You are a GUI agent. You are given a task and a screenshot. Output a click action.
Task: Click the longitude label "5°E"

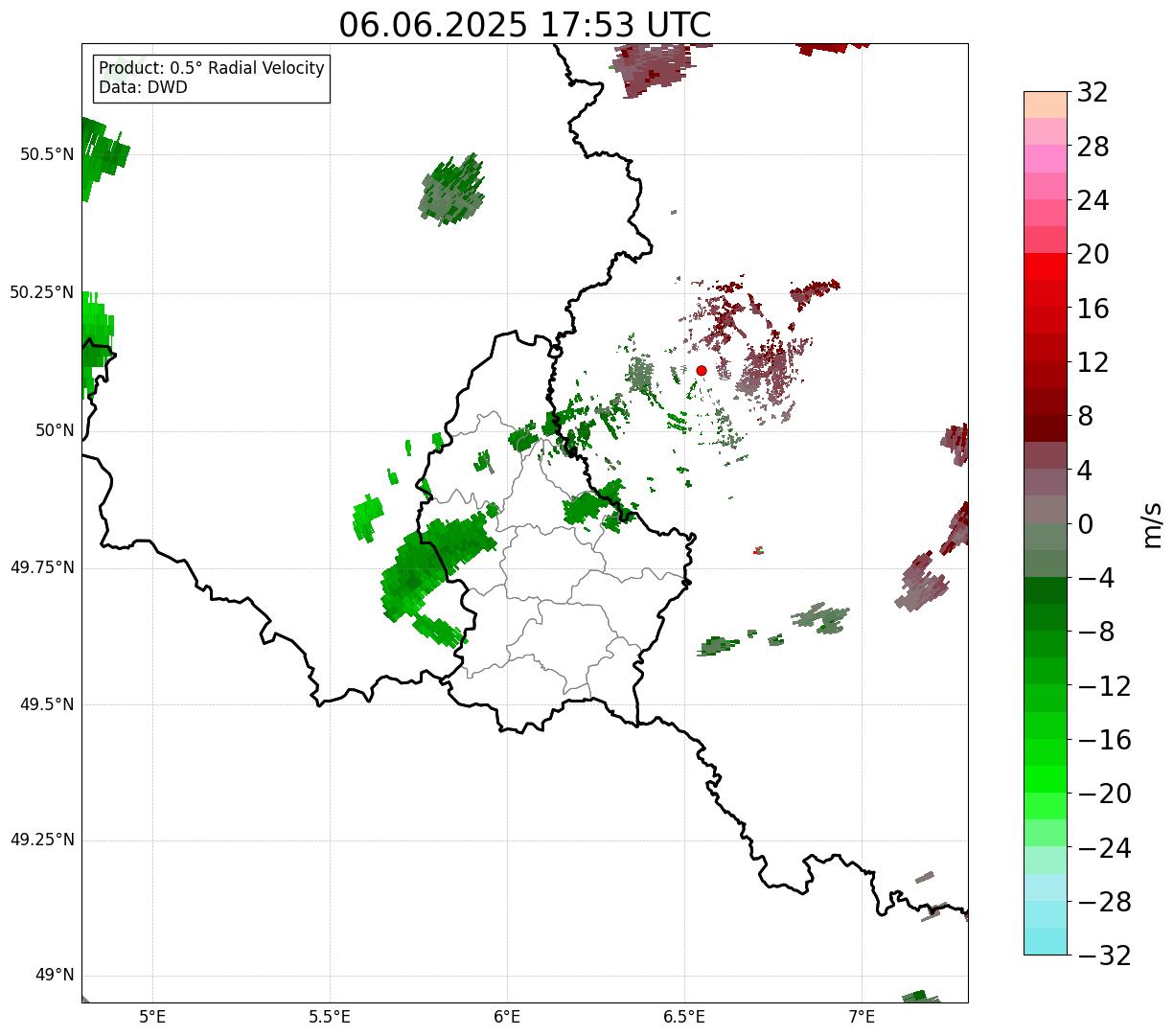(x=152, y=1018)
